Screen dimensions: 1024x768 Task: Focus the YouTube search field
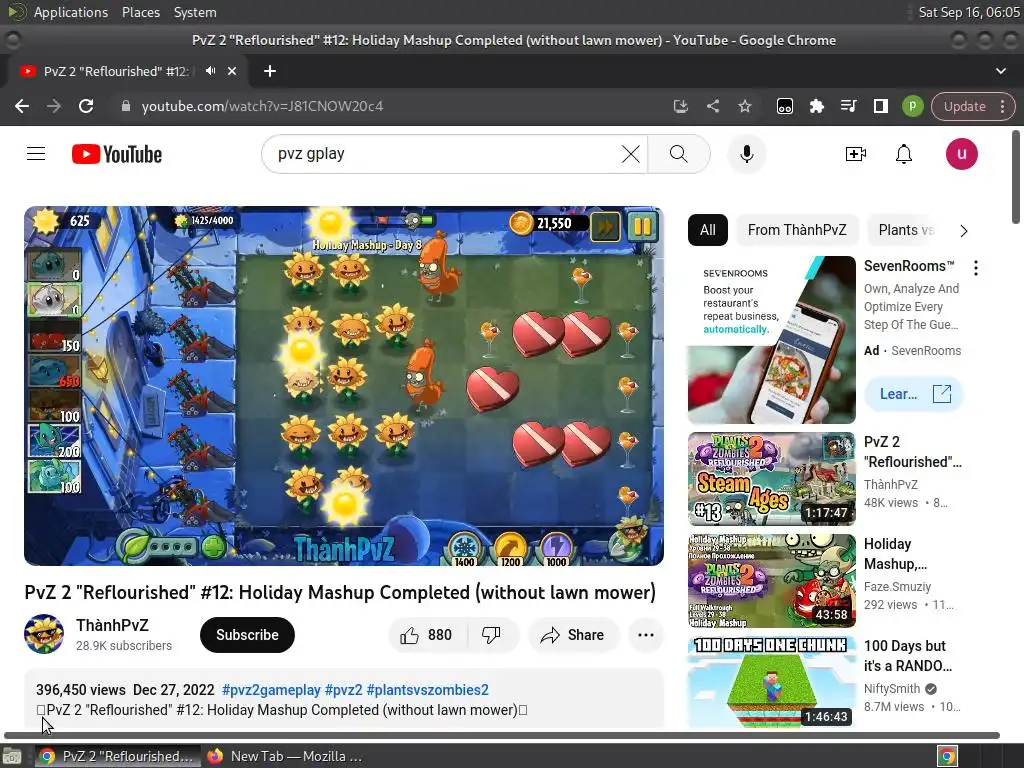(447, 154)
